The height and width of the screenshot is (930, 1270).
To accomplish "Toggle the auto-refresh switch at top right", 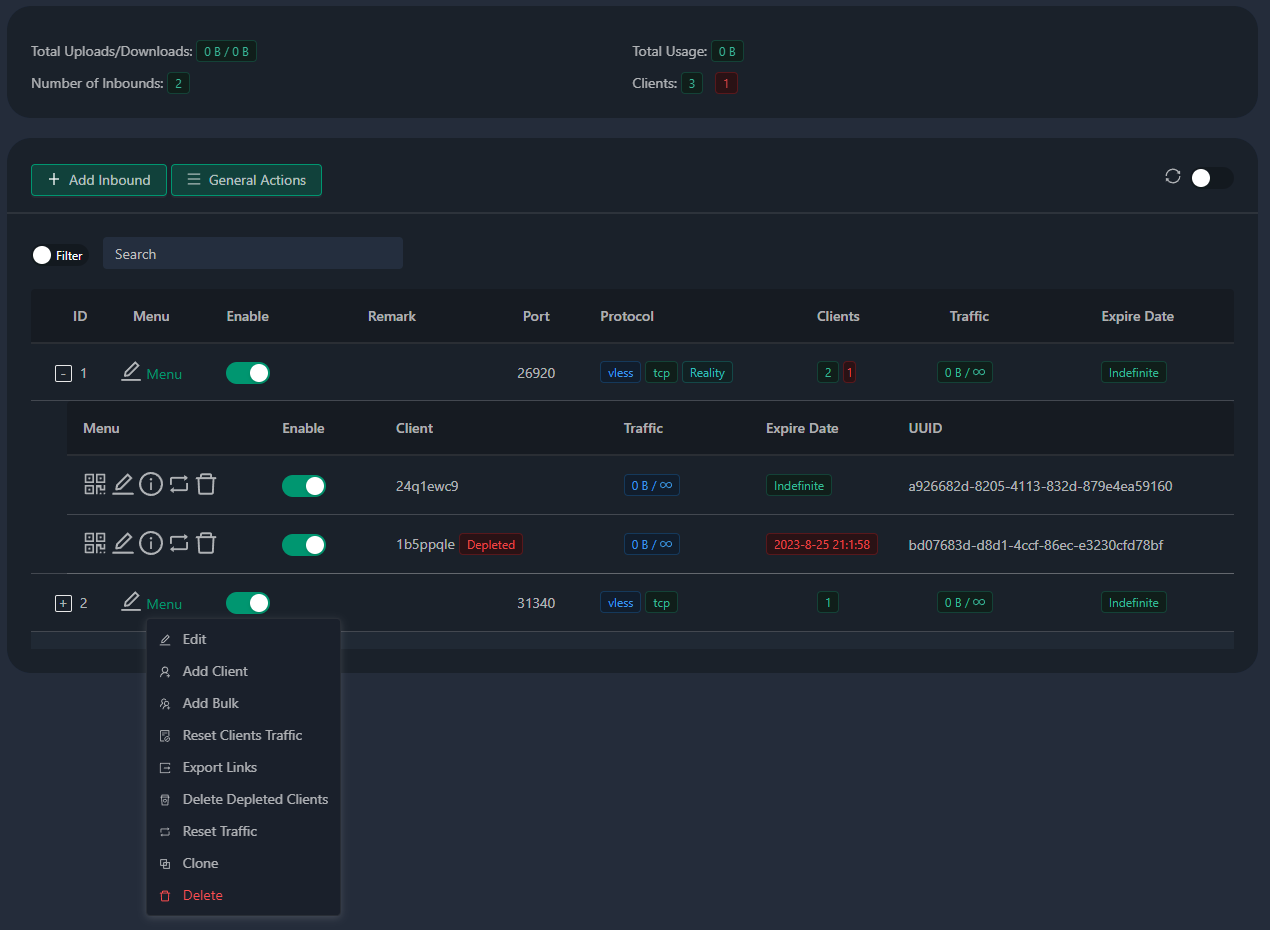I will [x=1211, y=178].
